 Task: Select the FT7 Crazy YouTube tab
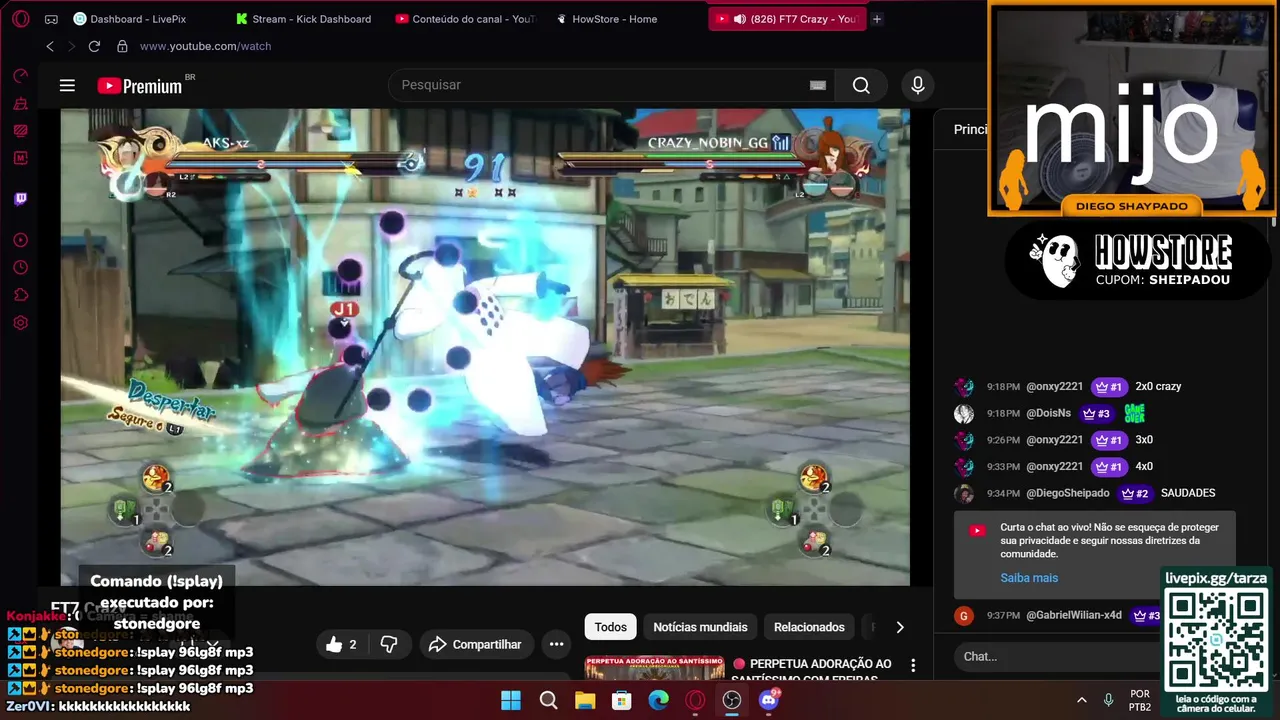[787, 19]
